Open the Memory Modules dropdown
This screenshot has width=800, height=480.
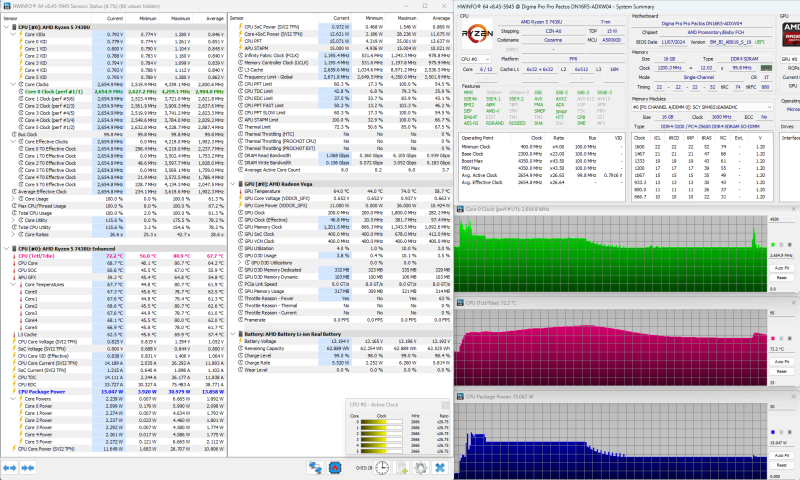[702, 107]
